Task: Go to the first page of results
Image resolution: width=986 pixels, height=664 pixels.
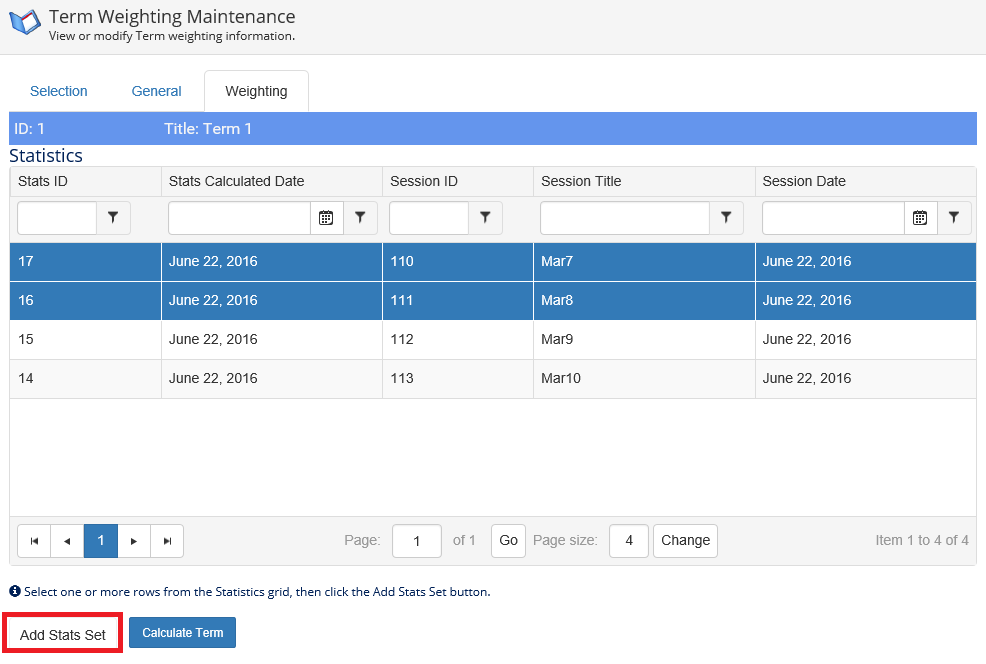Action: (x=34, y=541)
